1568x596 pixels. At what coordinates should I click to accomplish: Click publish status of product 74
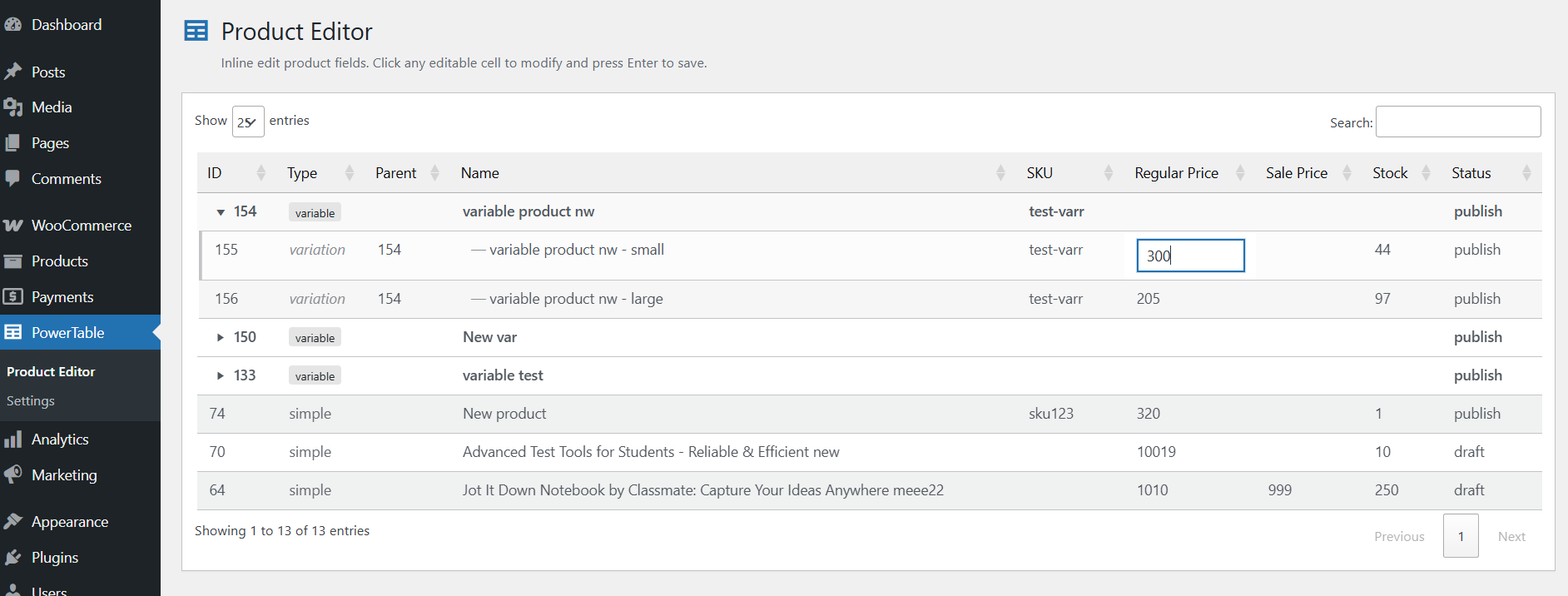pos(1477,414)
